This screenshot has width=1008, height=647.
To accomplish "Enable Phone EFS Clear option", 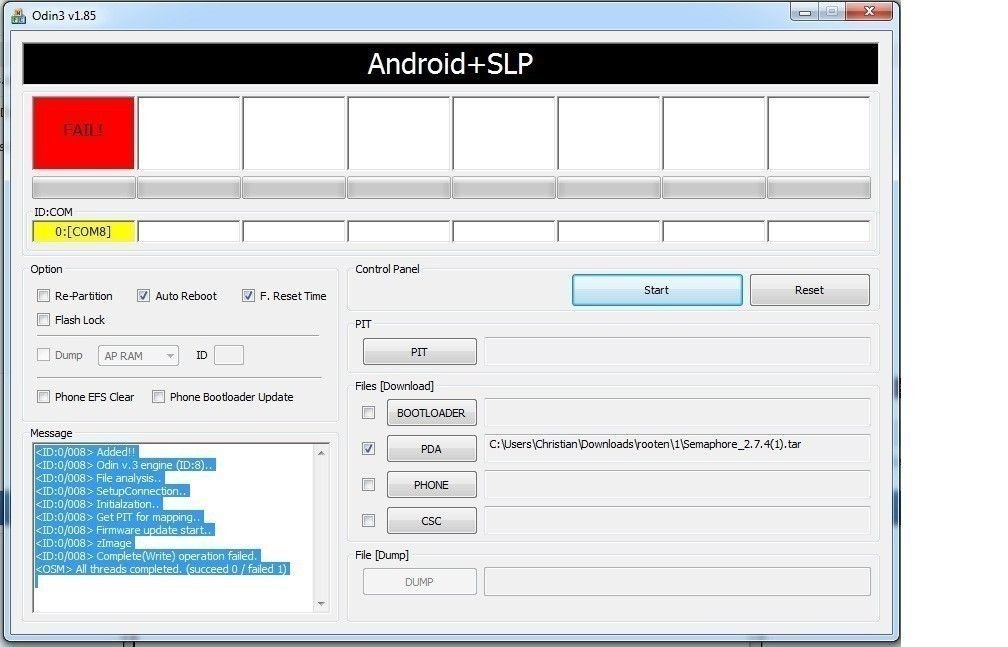I will [44, 397].
